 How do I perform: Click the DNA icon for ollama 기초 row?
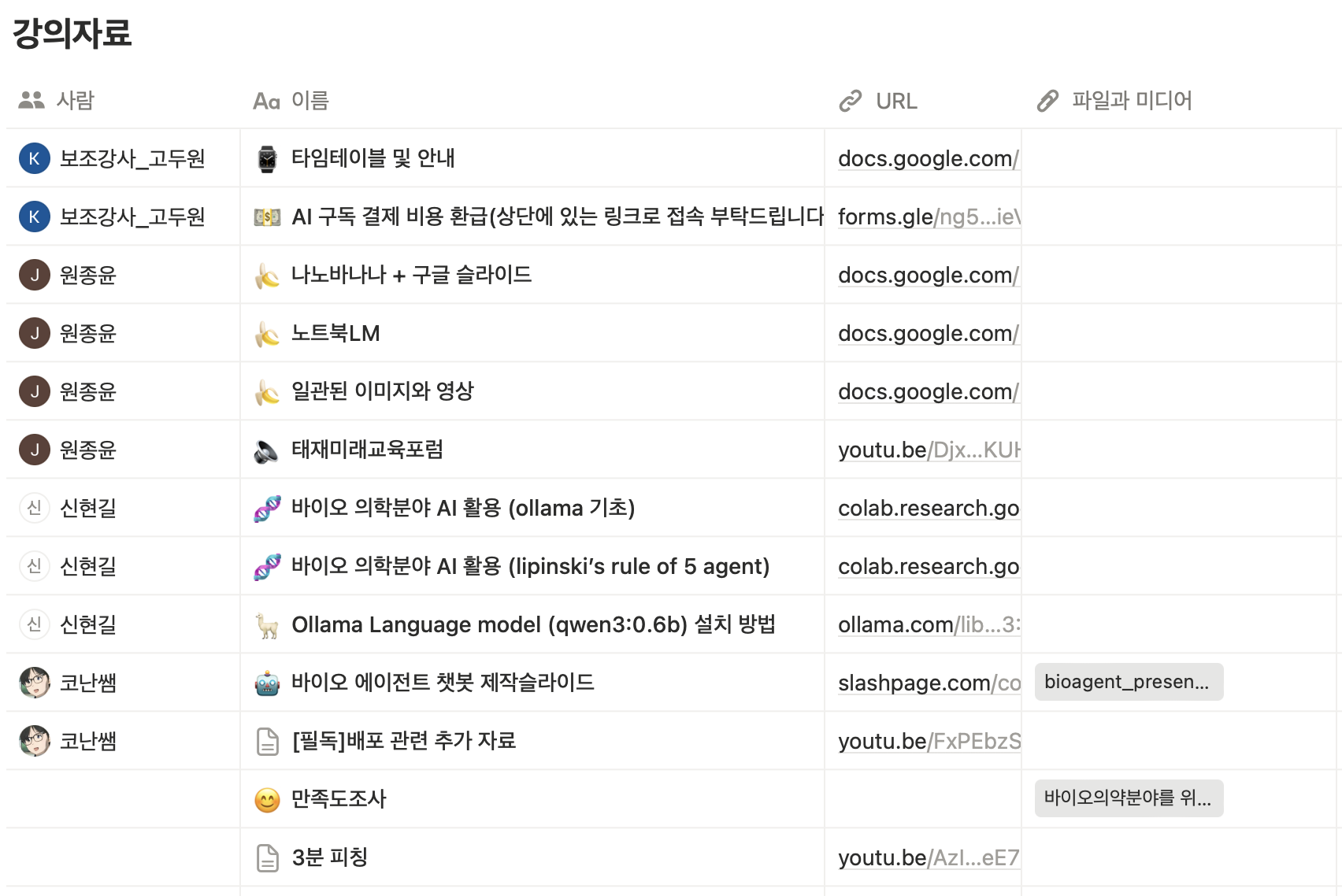tap(268, 509)
